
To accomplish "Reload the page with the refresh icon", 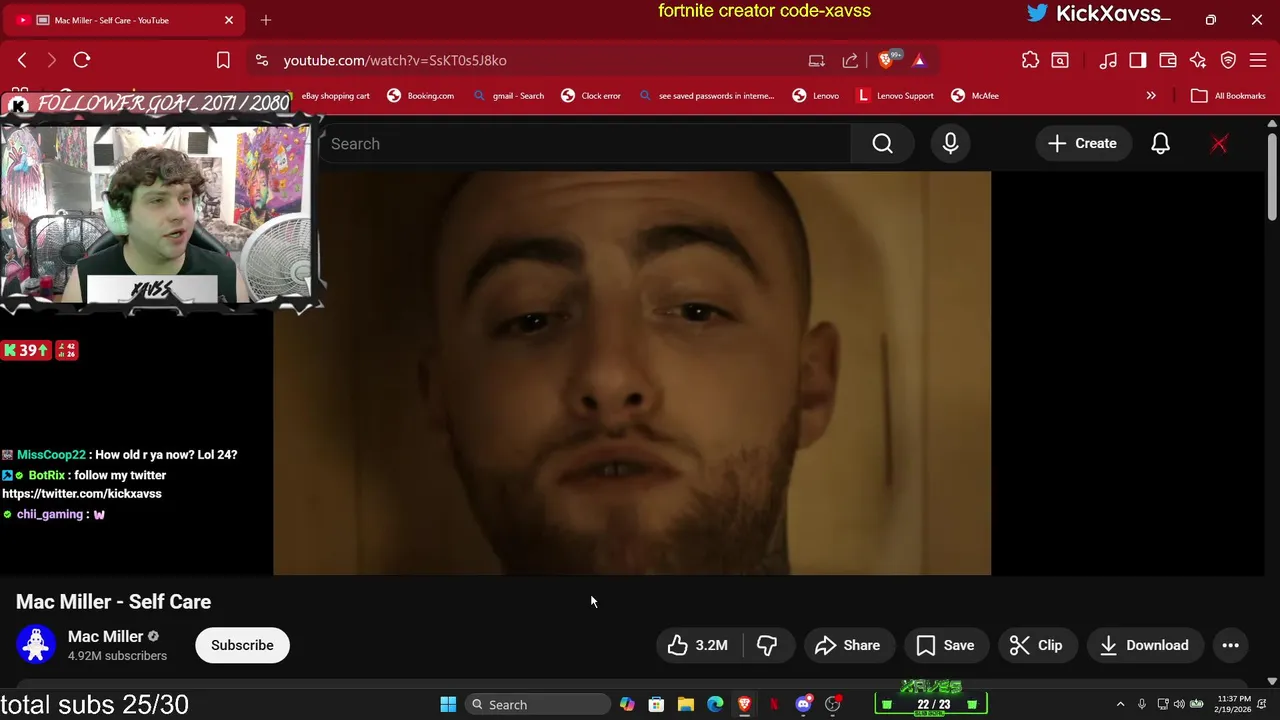I will (82, 60).
